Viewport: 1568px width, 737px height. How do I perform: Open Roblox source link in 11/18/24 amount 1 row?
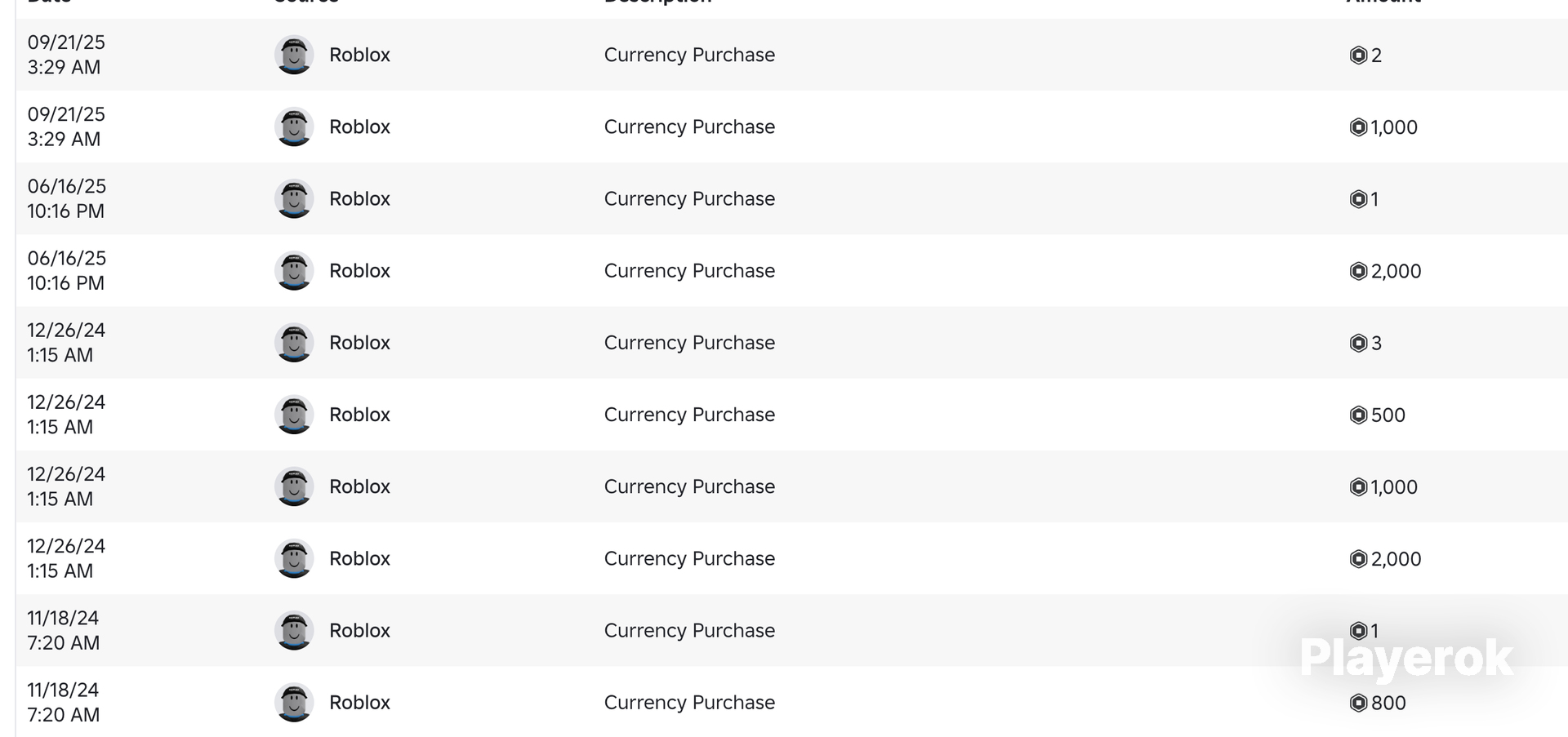359,630
